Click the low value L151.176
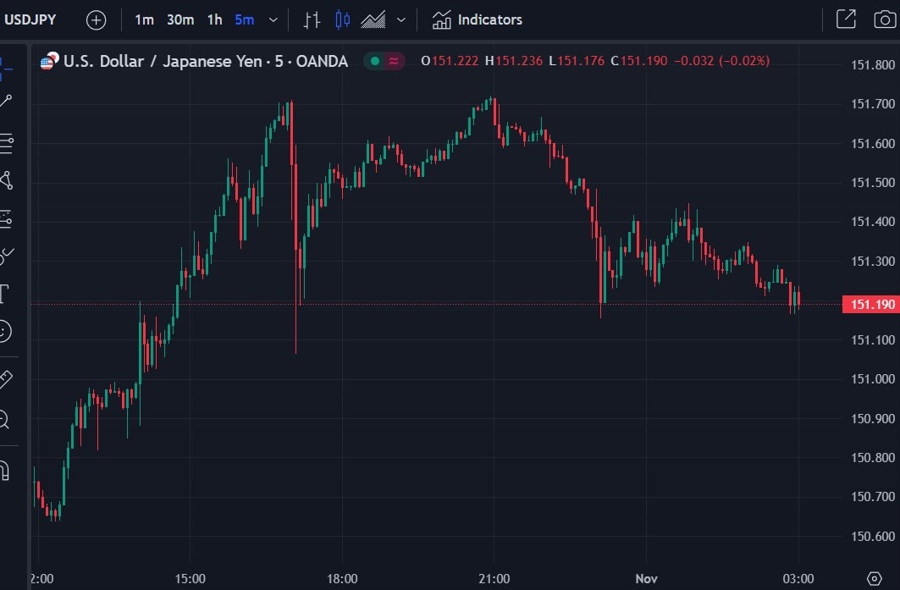The image size is (900, 590). point(576,61)
